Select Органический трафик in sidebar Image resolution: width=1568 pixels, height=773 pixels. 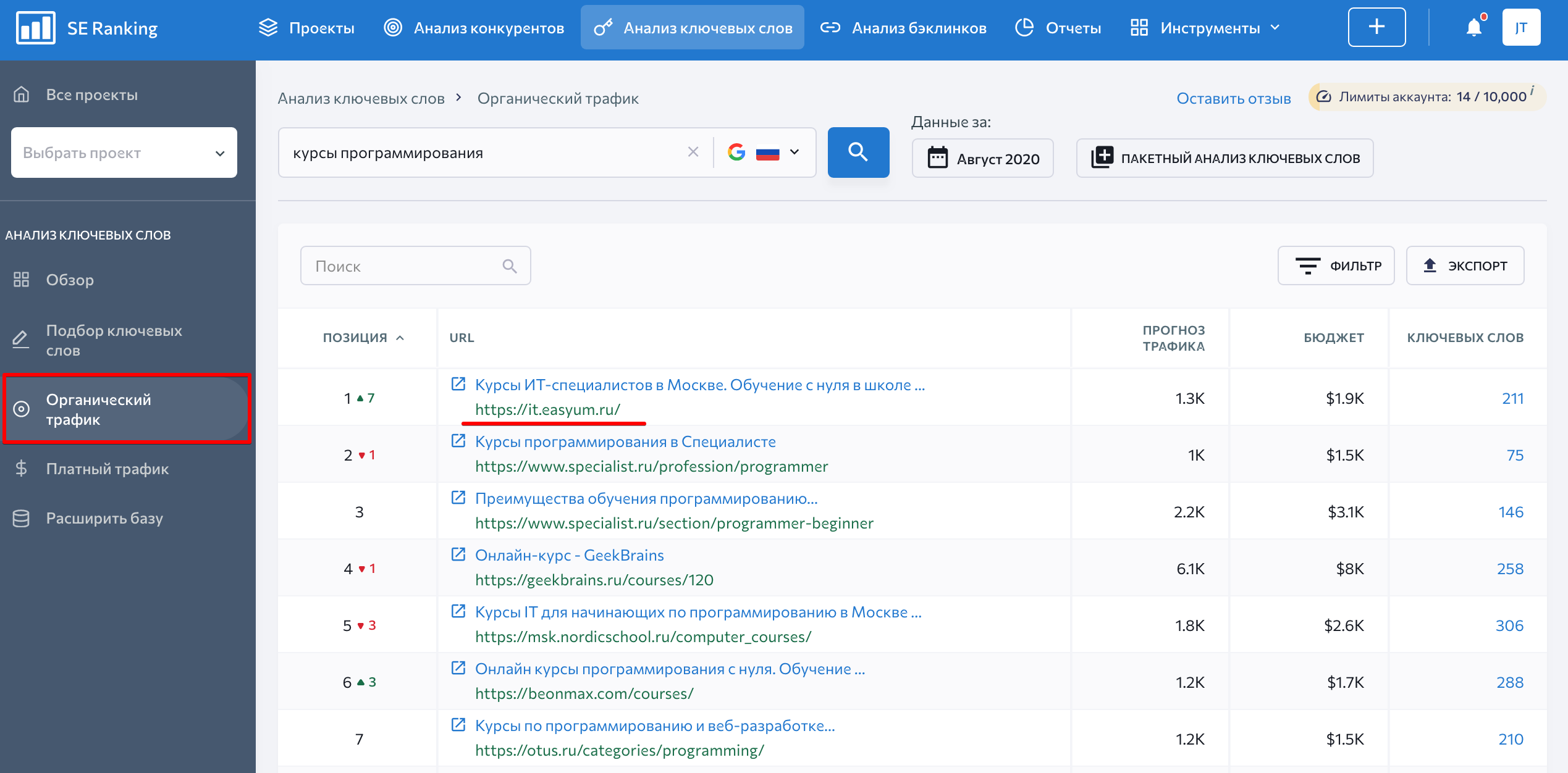[127, 409]
